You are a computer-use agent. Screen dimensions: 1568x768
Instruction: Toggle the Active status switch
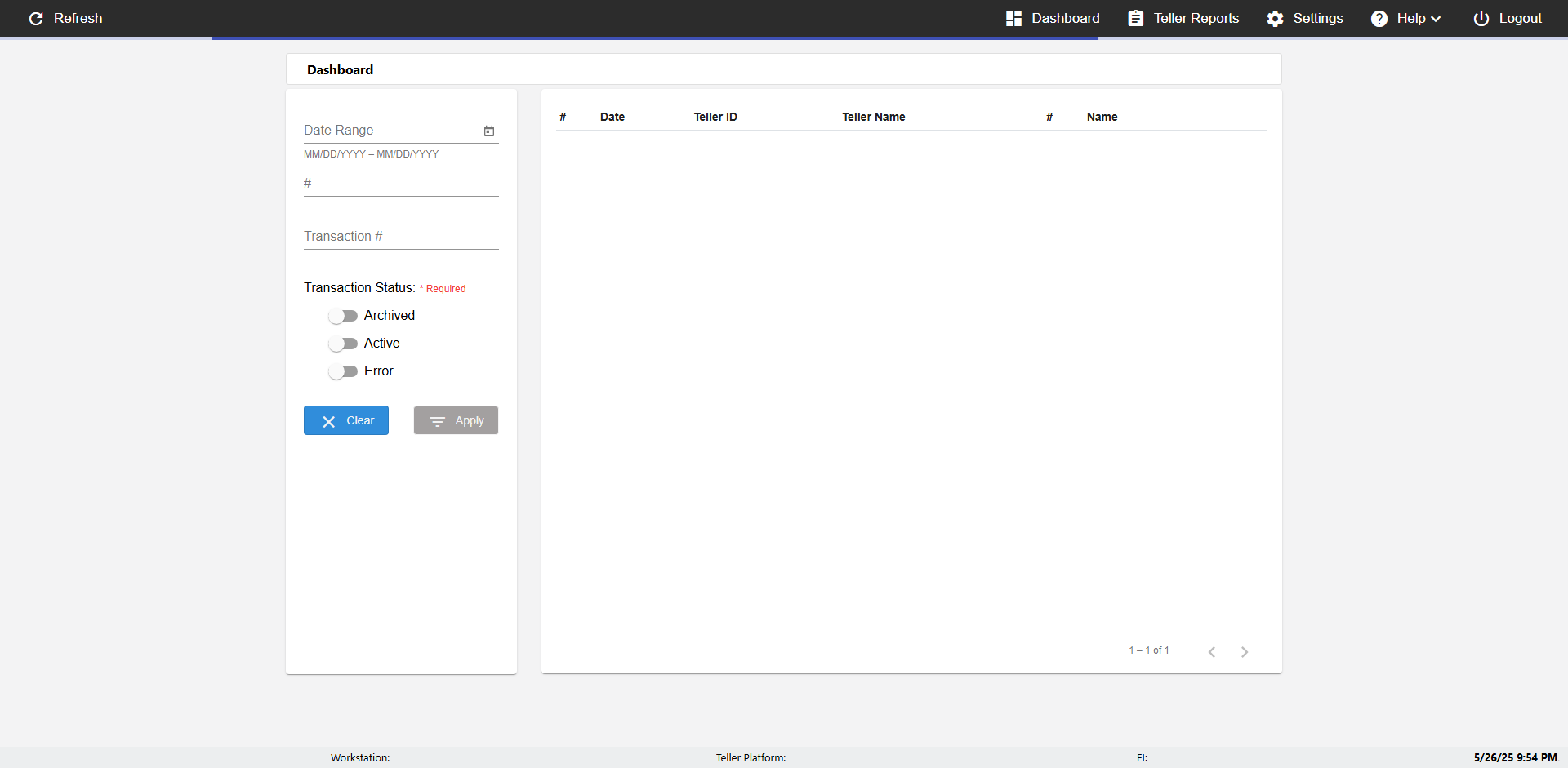point(343,344)
